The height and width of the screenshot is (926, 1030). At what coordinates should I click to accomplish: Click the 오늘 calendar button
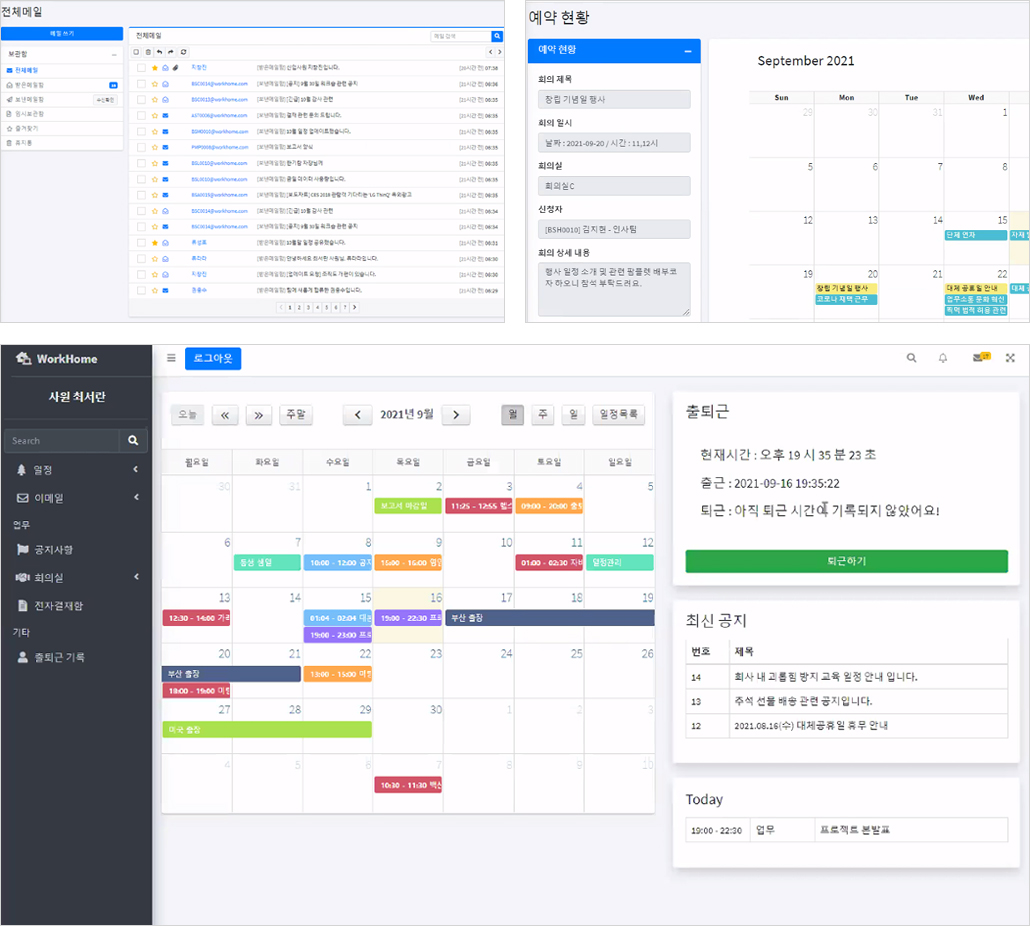[187, 414]
